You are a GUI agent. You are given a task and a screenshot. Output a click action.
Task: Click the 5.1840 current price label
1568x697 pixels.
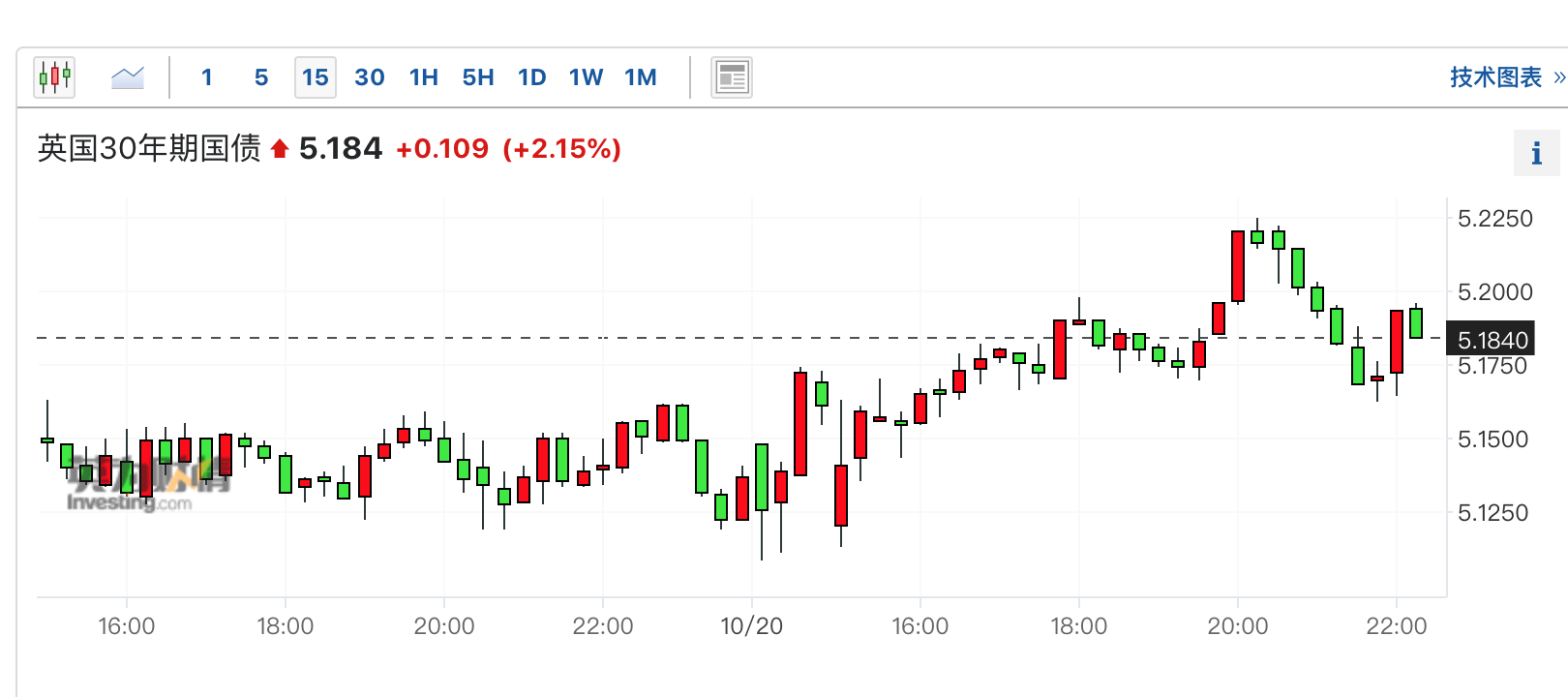click(x=1493, y=340)
